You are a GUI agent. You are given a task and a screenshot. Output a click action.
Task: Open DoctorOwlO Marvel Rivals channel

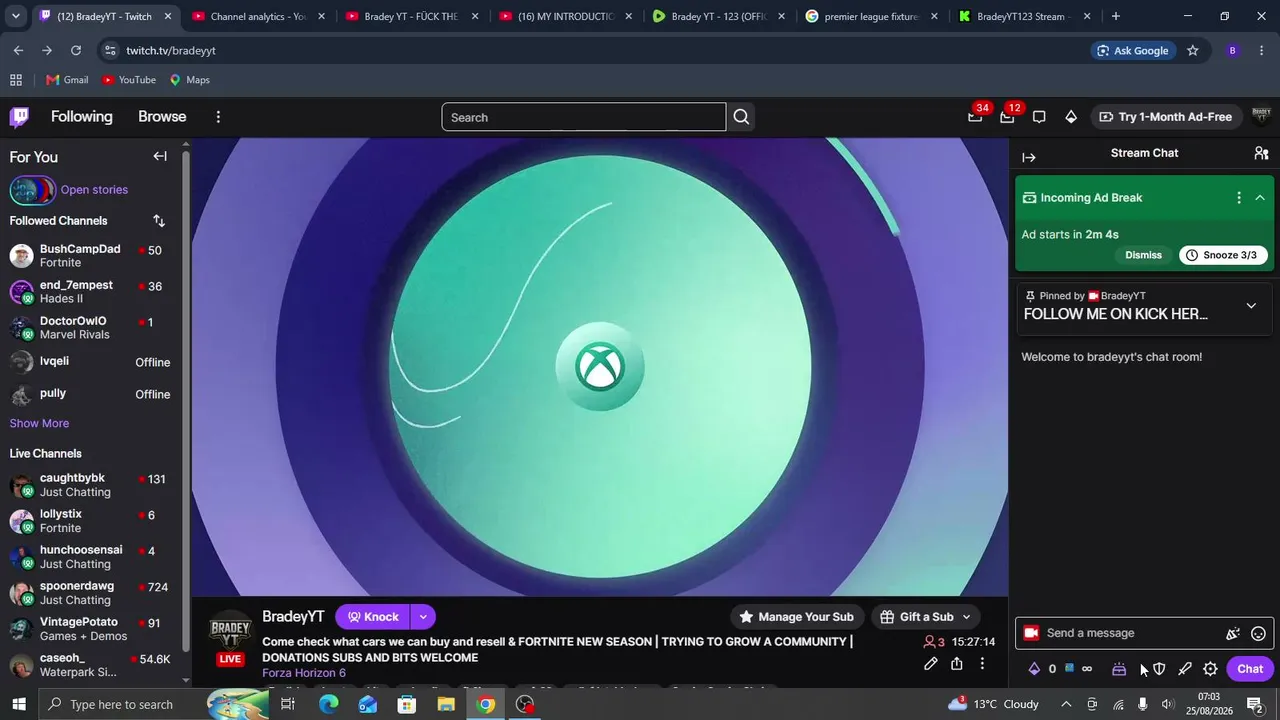(x=90, y=328)
